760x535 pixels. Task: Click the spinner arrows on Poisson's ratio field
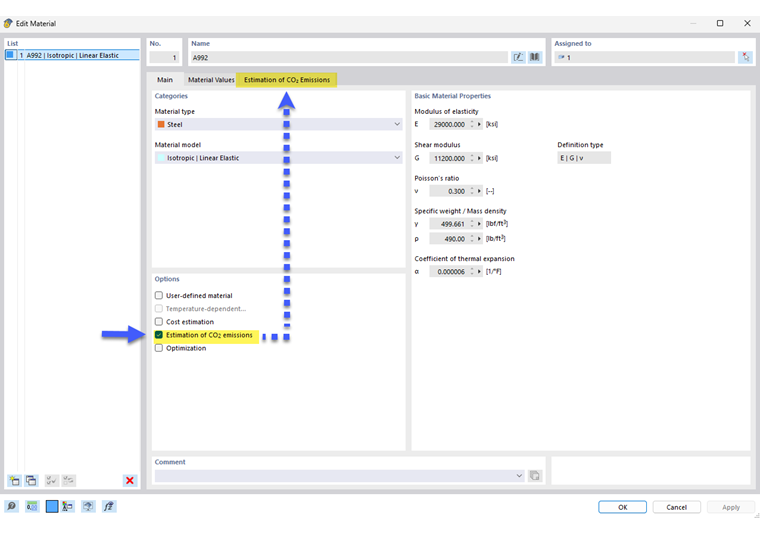tap(472, 191)
